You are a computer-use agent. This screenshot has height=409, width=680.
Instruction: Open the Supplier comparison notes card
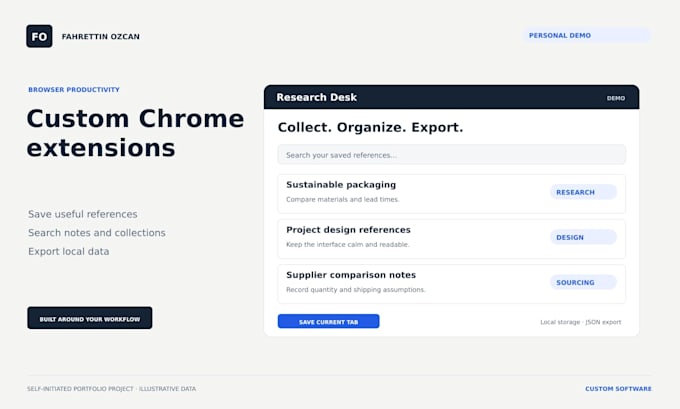tap(451, 284)
